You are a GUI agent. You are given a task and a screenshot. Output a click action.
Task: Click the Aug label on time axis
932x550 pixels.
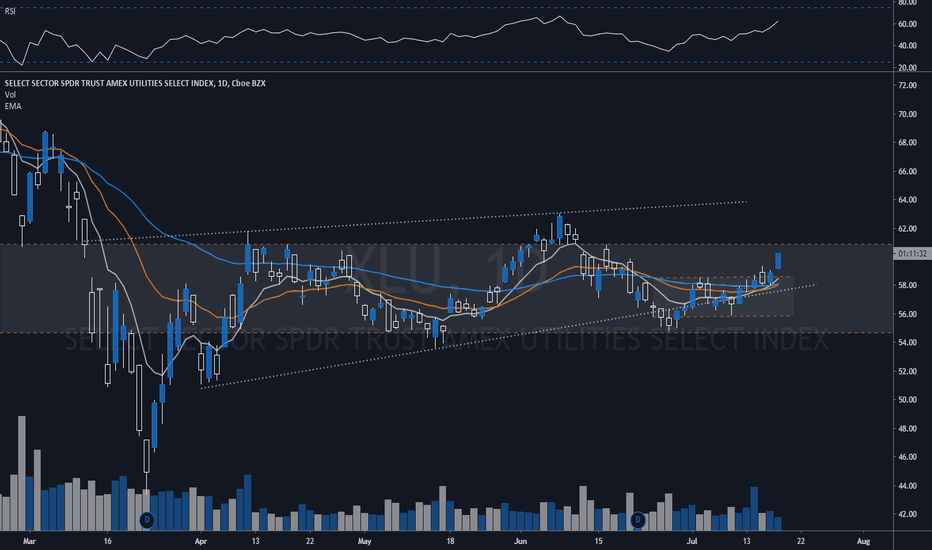coord(864,541)
